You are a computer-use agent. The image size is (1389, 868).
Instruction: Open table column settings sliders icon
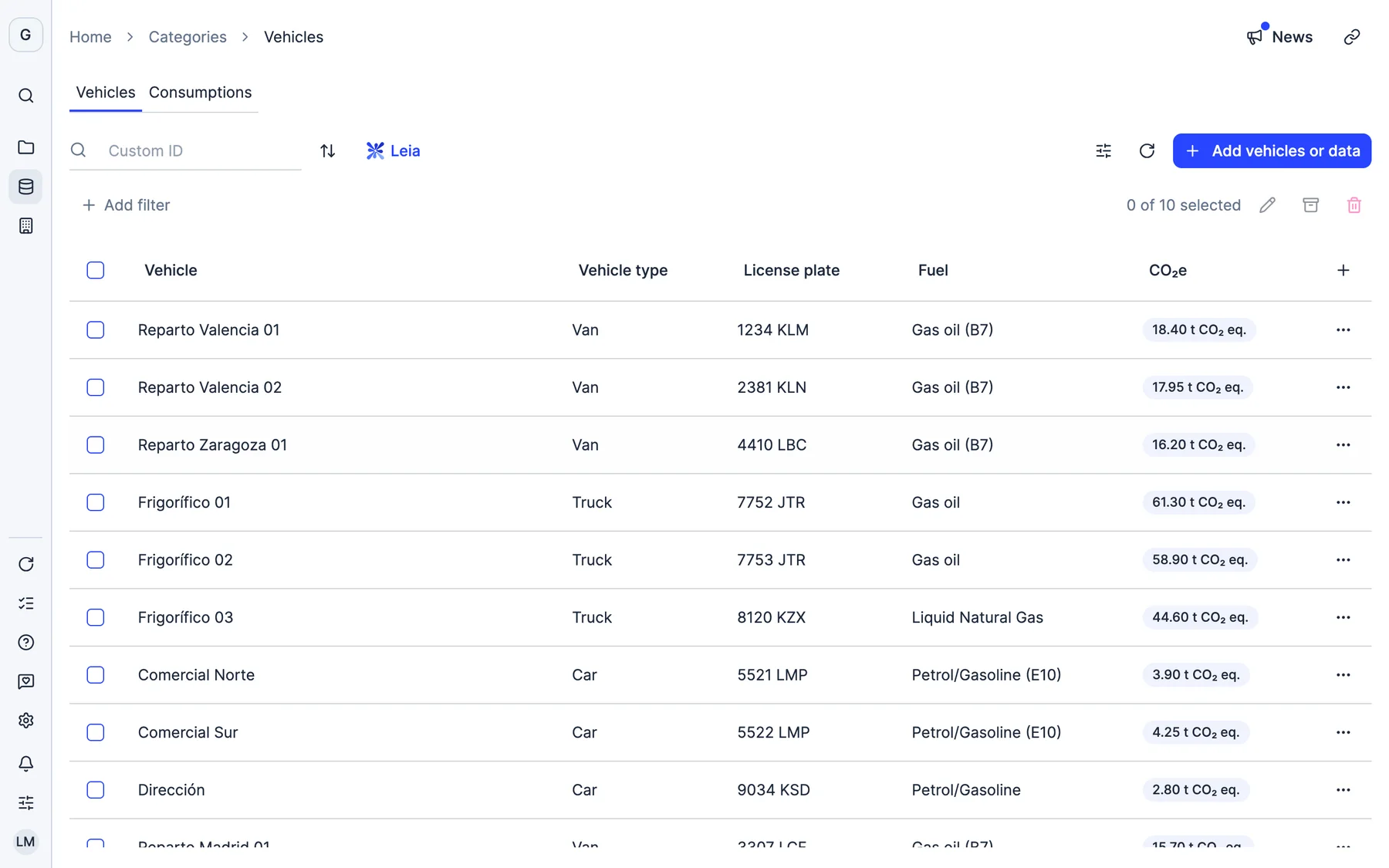pos(1103,150)
